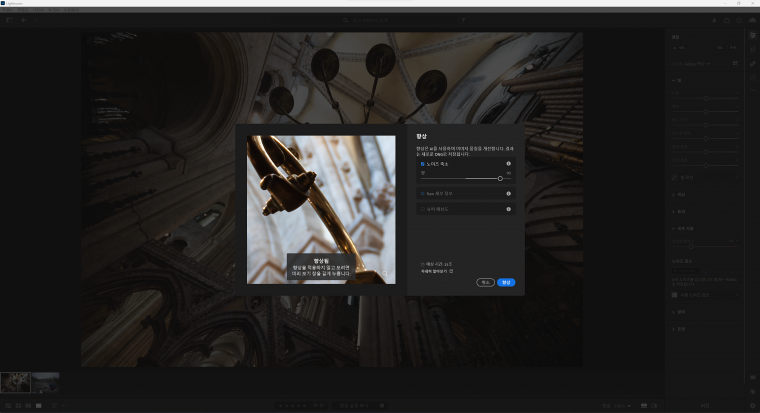Switch to square grid view icon

[18, 405]
